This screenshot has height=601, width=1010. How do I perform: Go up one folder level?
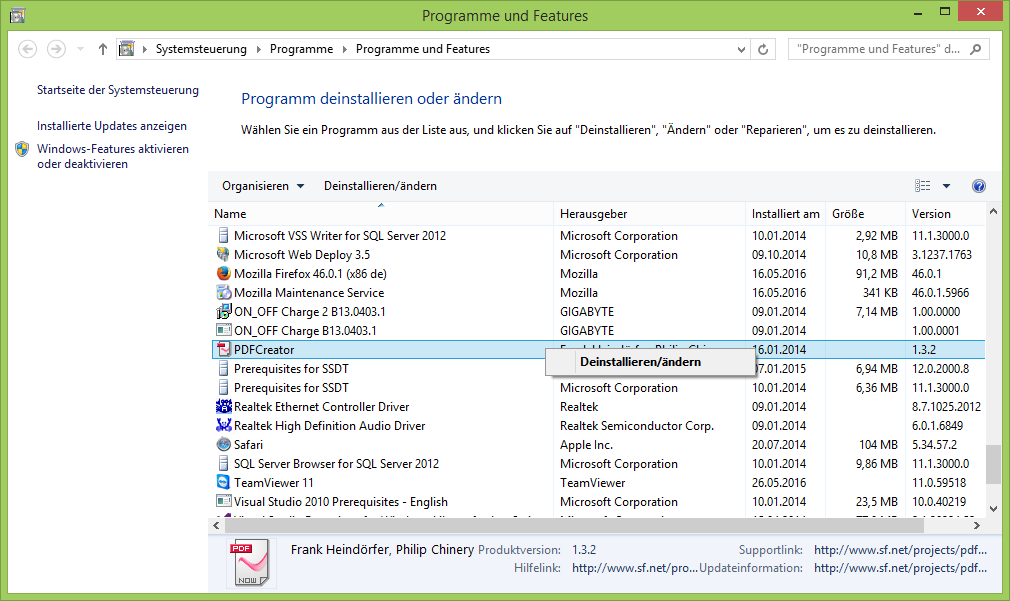(x=102, y=49)
